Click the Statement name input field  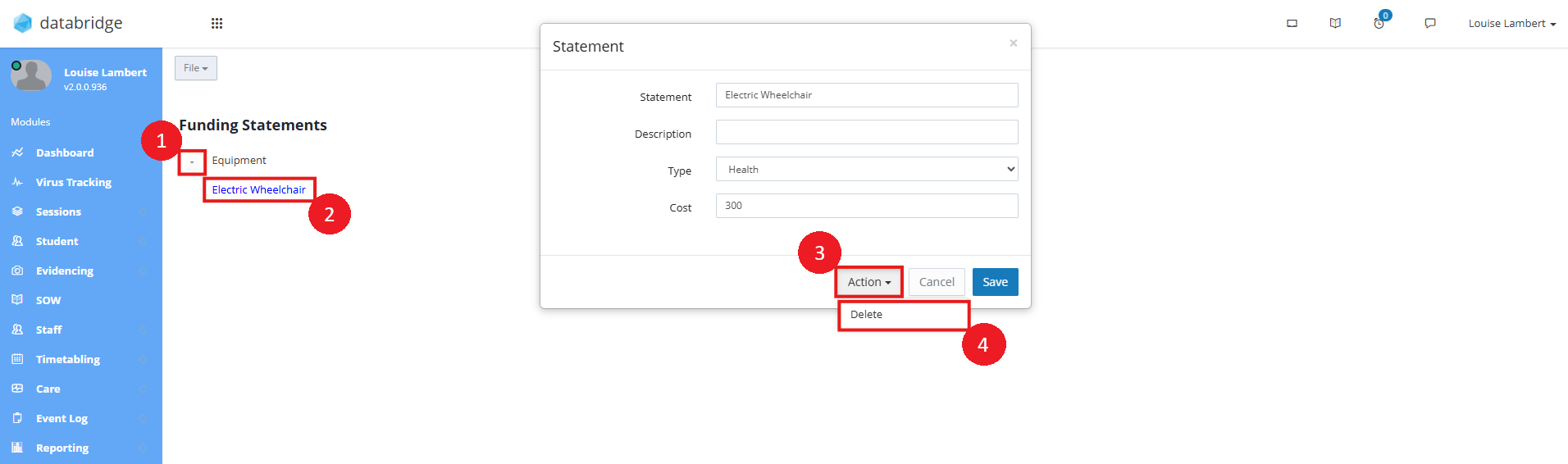(867, 95)
